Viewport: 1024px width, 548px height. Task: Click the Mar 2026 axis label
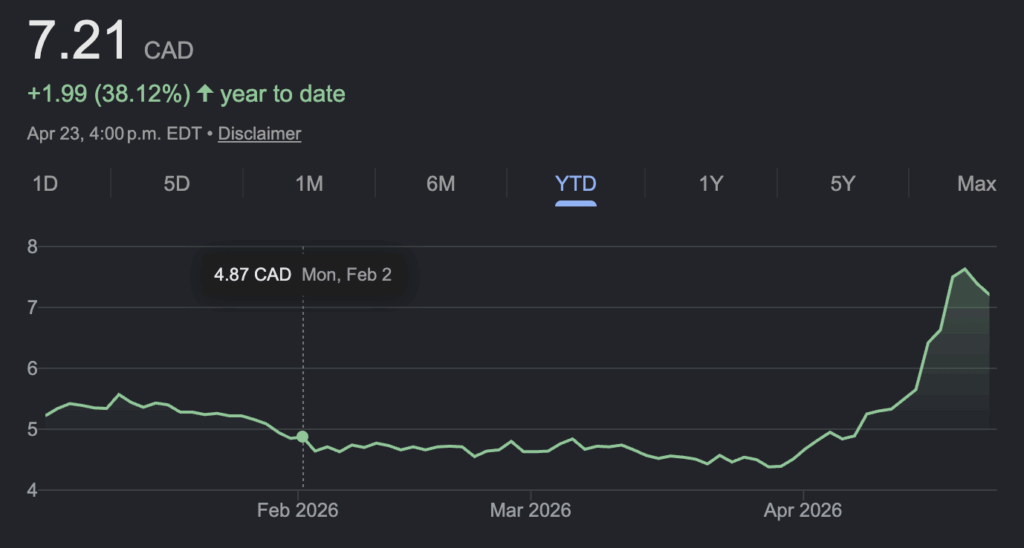coord(529,510)
